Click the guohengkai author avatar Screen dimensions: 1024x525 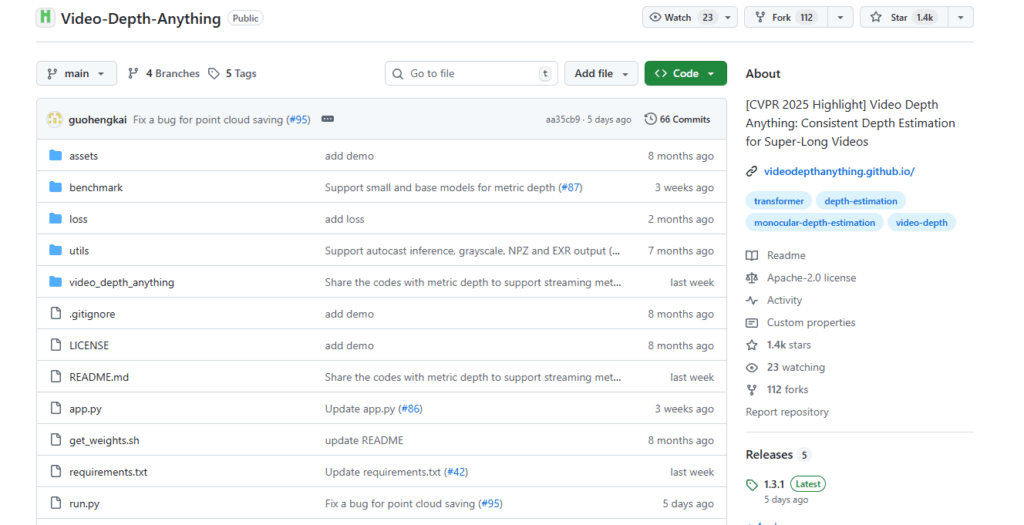[54, 119]
